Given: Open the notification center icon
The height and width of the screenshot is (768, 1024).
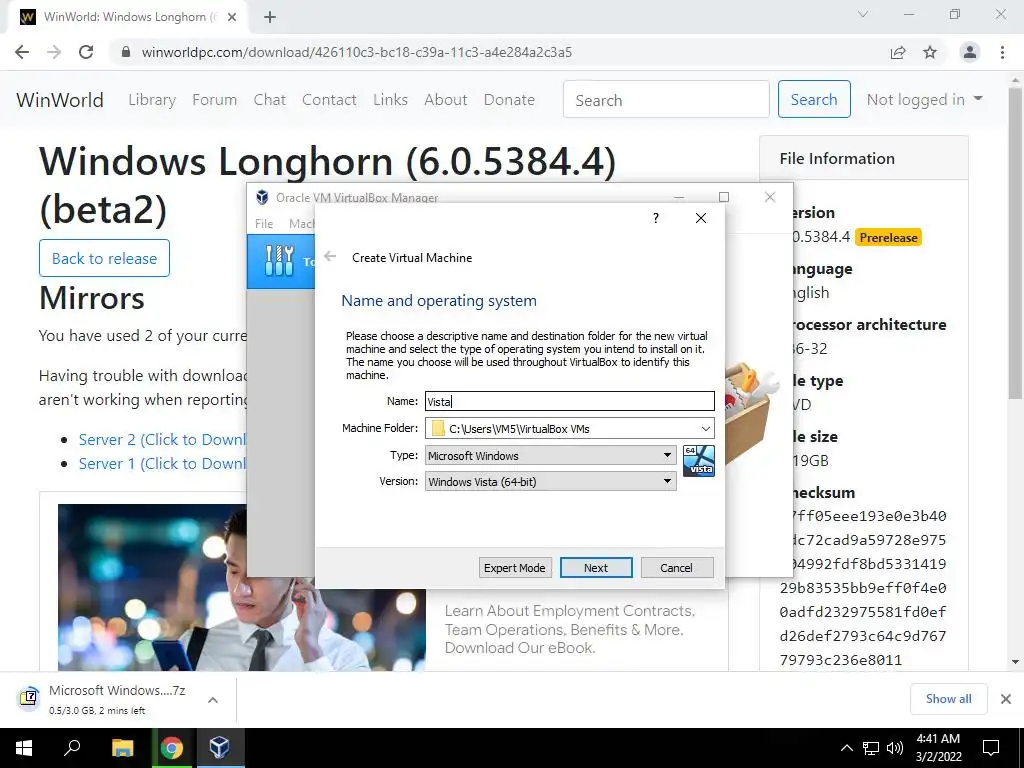Looking at the screenshot, I should (x=991, y=748).
